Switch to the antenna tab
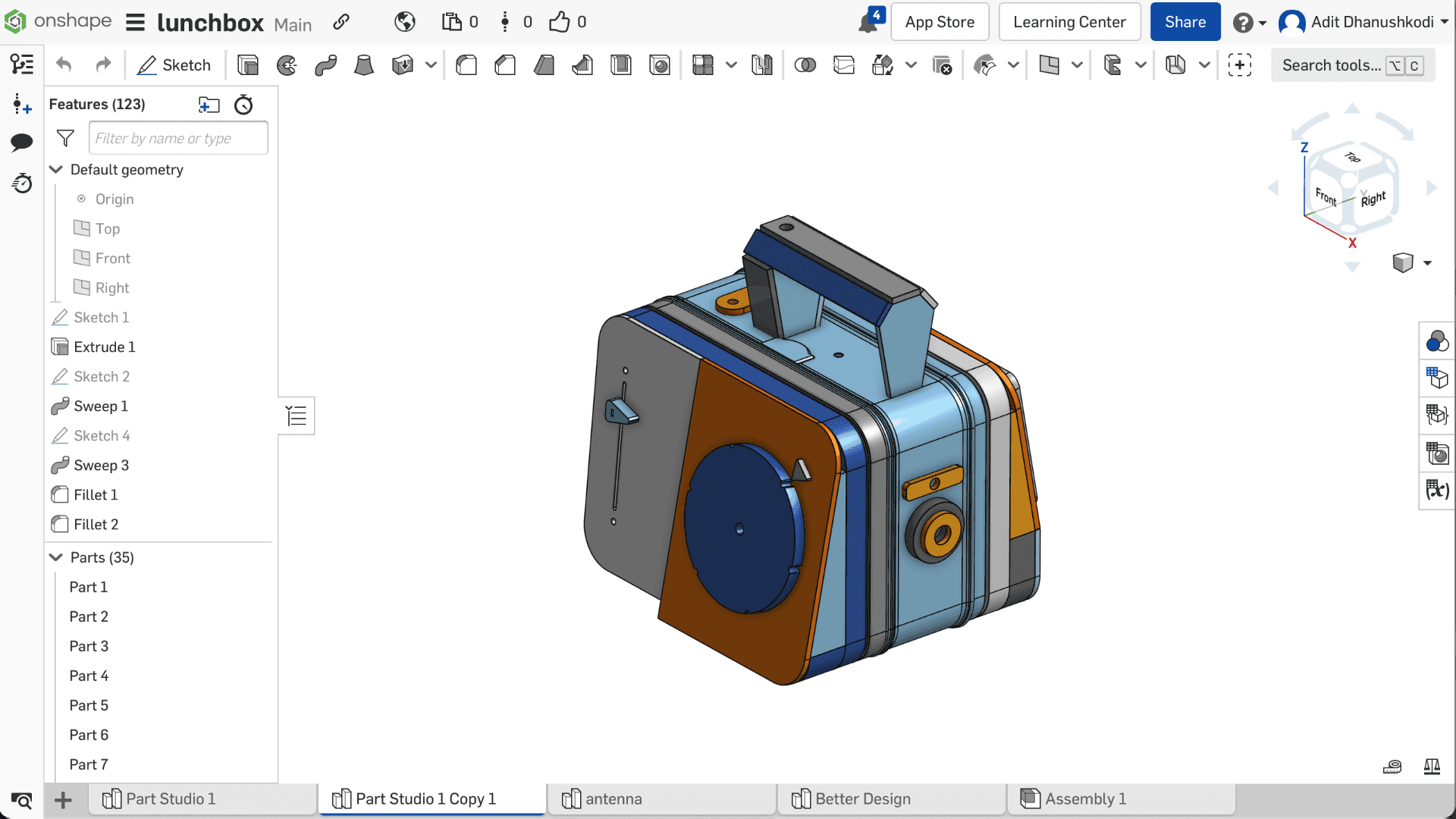Viewport: 1456px width, 819px height. pyautogui.click(x=613, y=799)
